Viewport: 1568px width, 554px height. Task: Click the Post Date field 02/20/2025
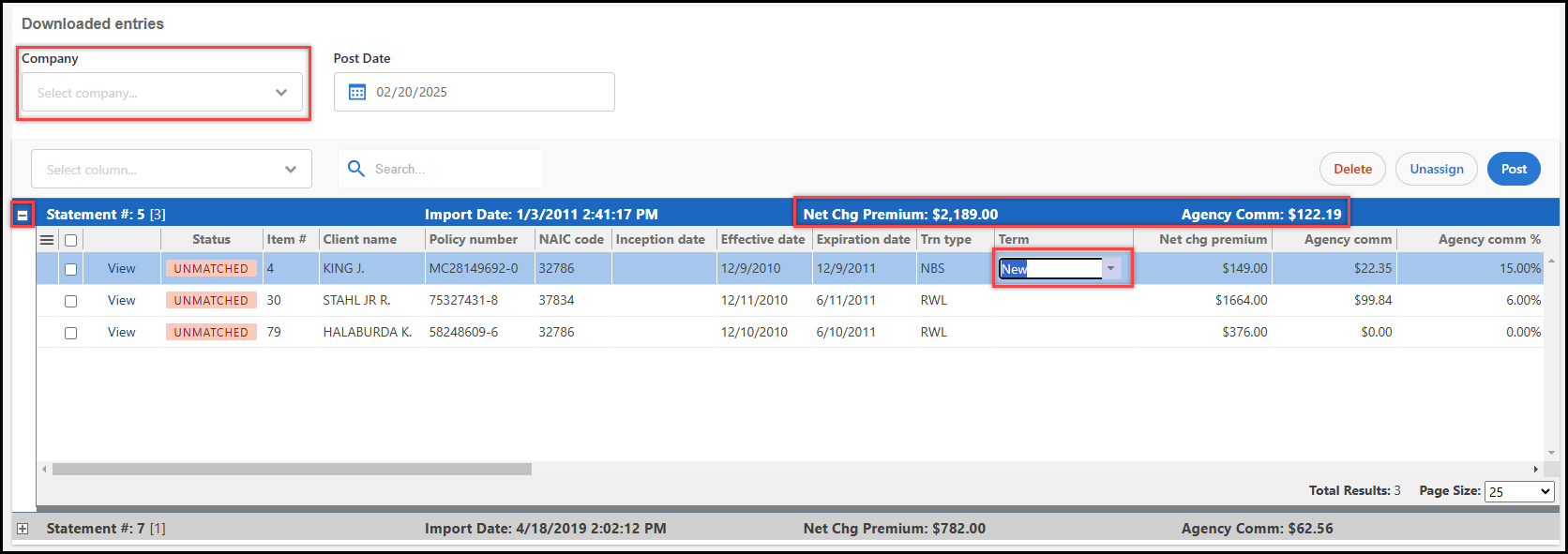[475, 92]
